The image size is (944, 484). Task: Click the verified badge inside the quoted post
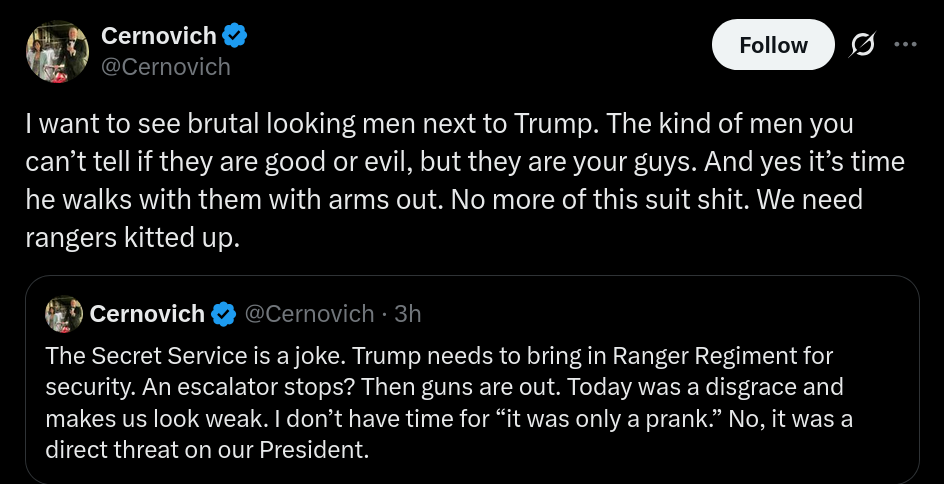224,314
